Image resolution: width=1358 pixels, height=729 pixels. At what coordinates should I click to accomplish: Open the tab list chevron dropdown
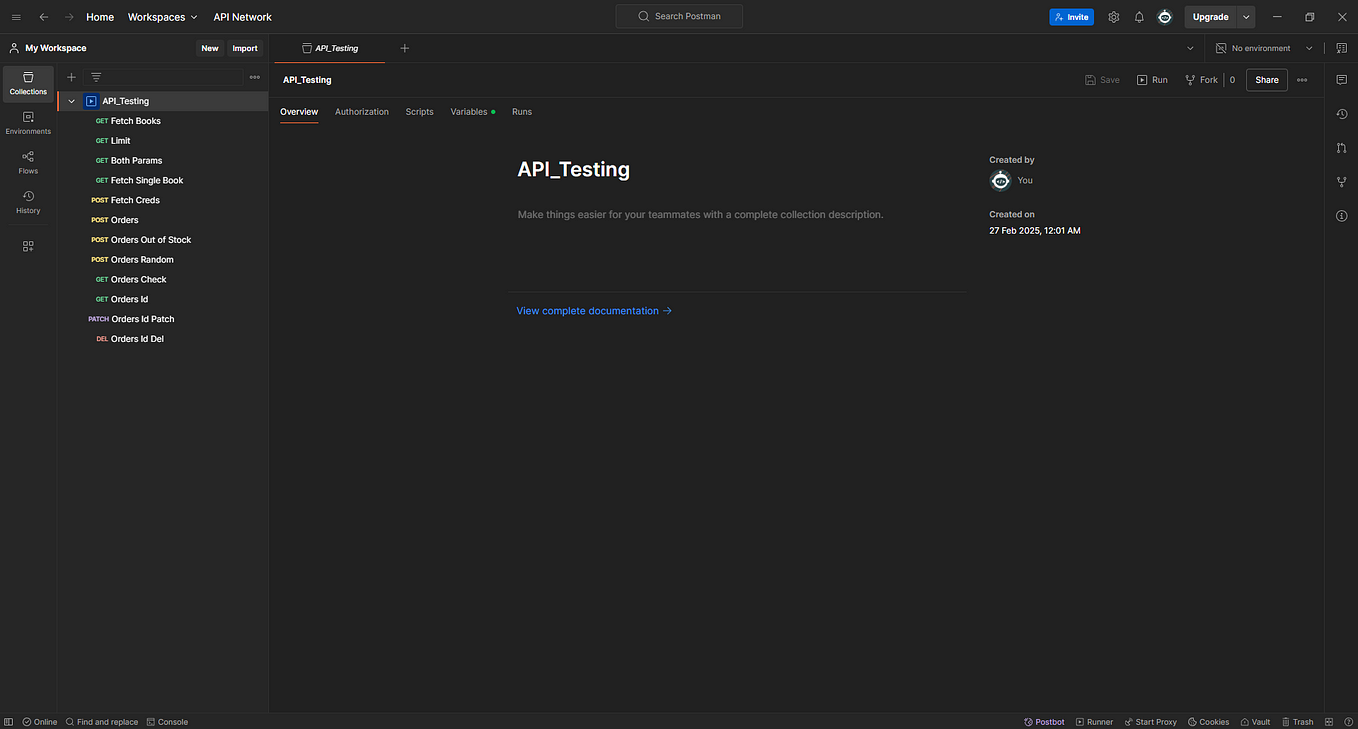pos(1190,48)
